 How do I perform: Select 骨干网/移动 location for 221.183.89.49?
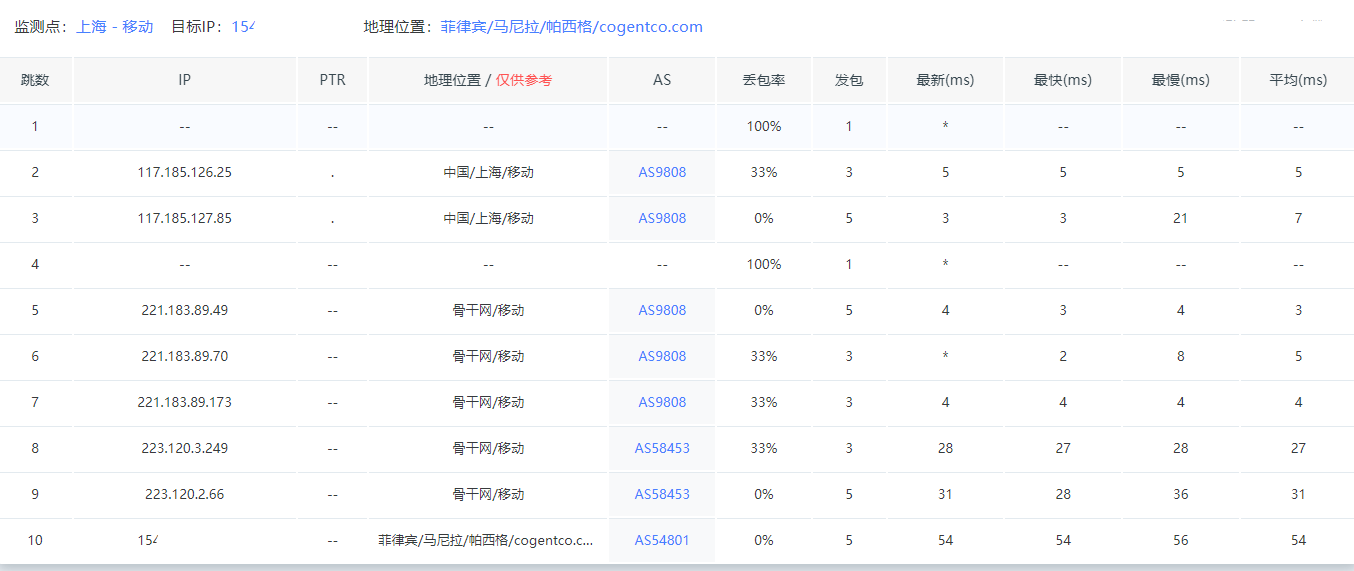(488, 310)
